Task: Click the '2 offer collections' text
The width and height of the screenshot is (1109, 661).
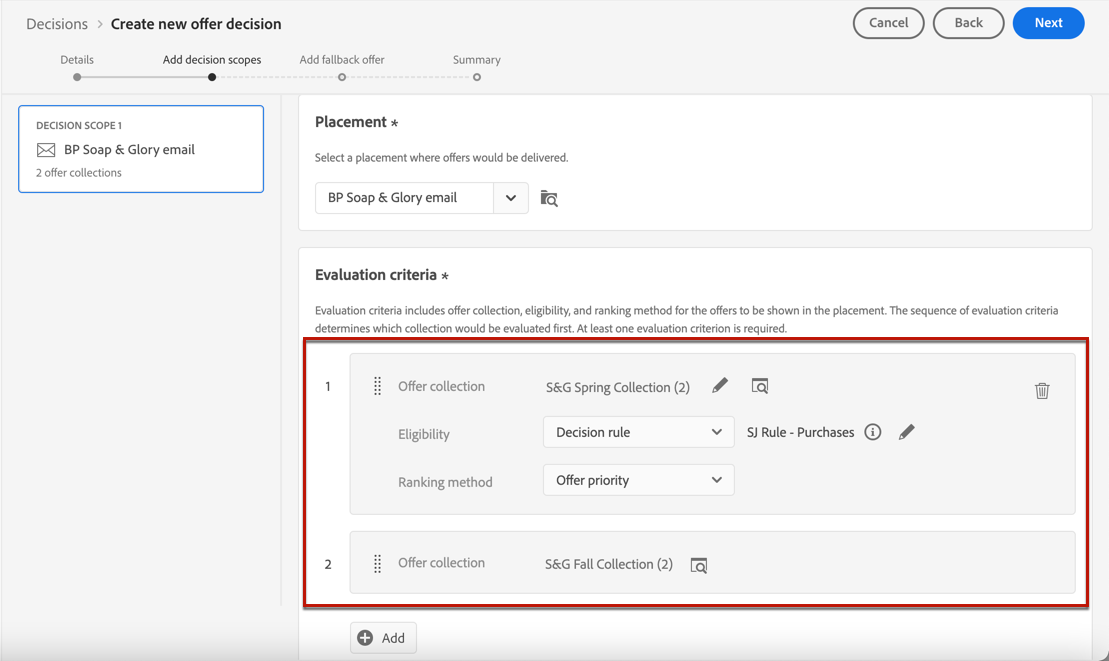Action: [x=79, y=172]
